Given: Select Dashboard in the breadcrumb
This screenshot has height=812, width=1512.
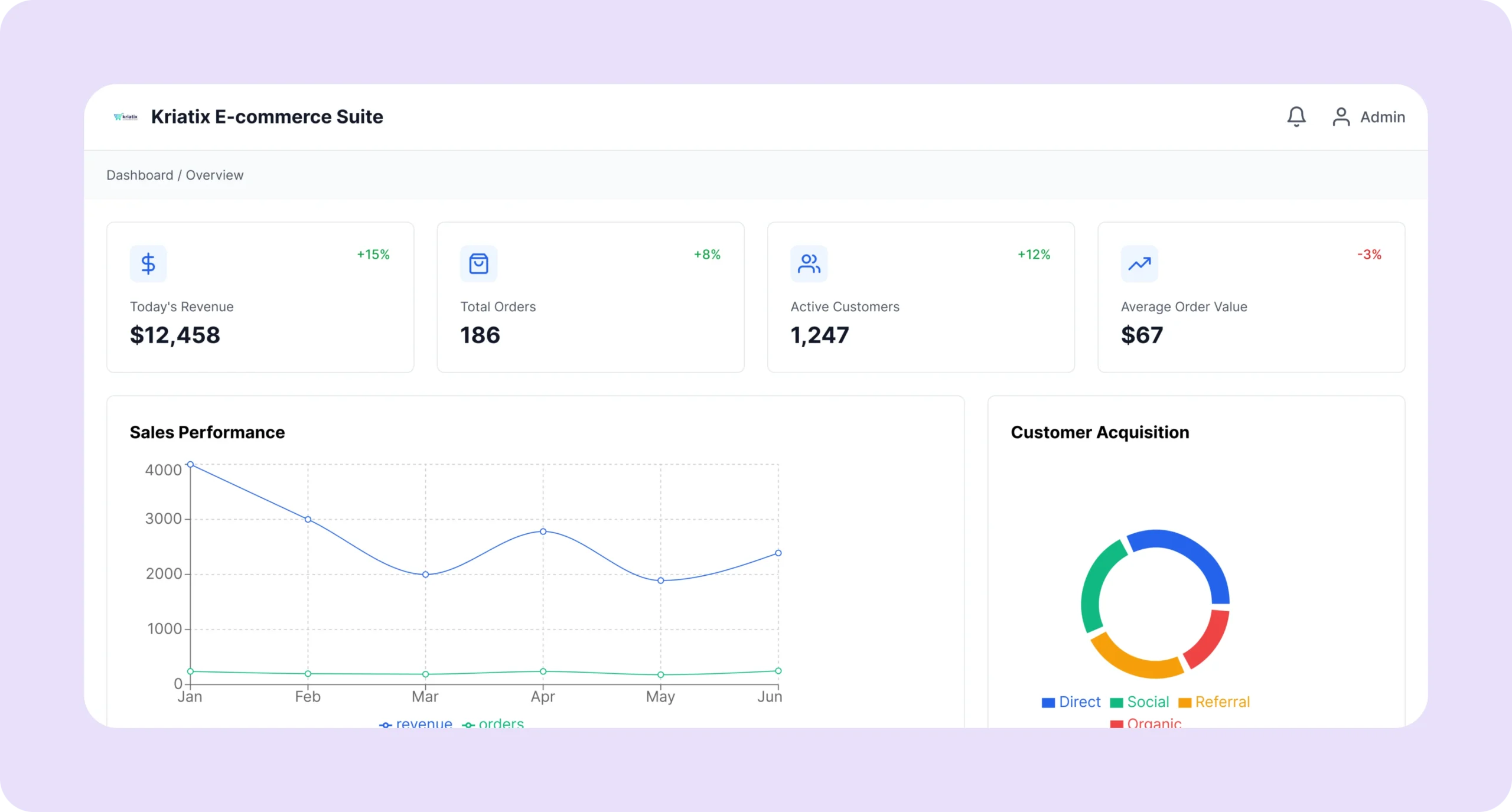Looking at the screenshot, I should click(x=139, y=175).
